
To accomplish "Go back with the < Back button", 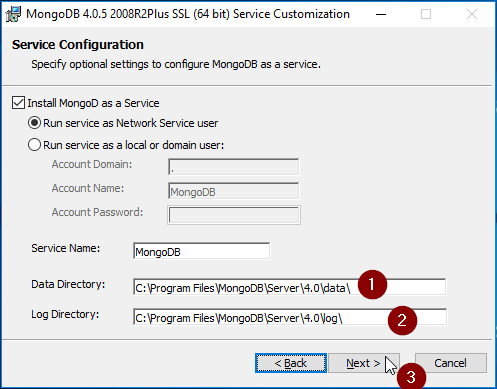I will coord(291,363).
